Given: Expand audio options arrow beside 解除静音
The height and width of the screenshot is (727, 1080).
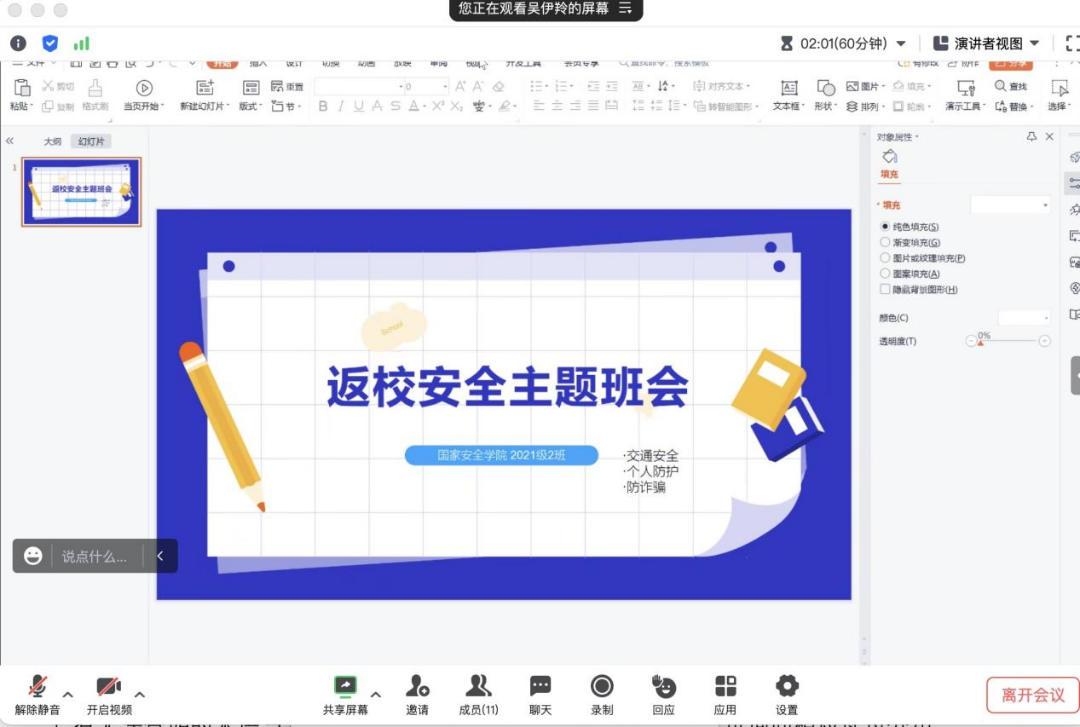Looking at the screenshot, I should 68,694.
